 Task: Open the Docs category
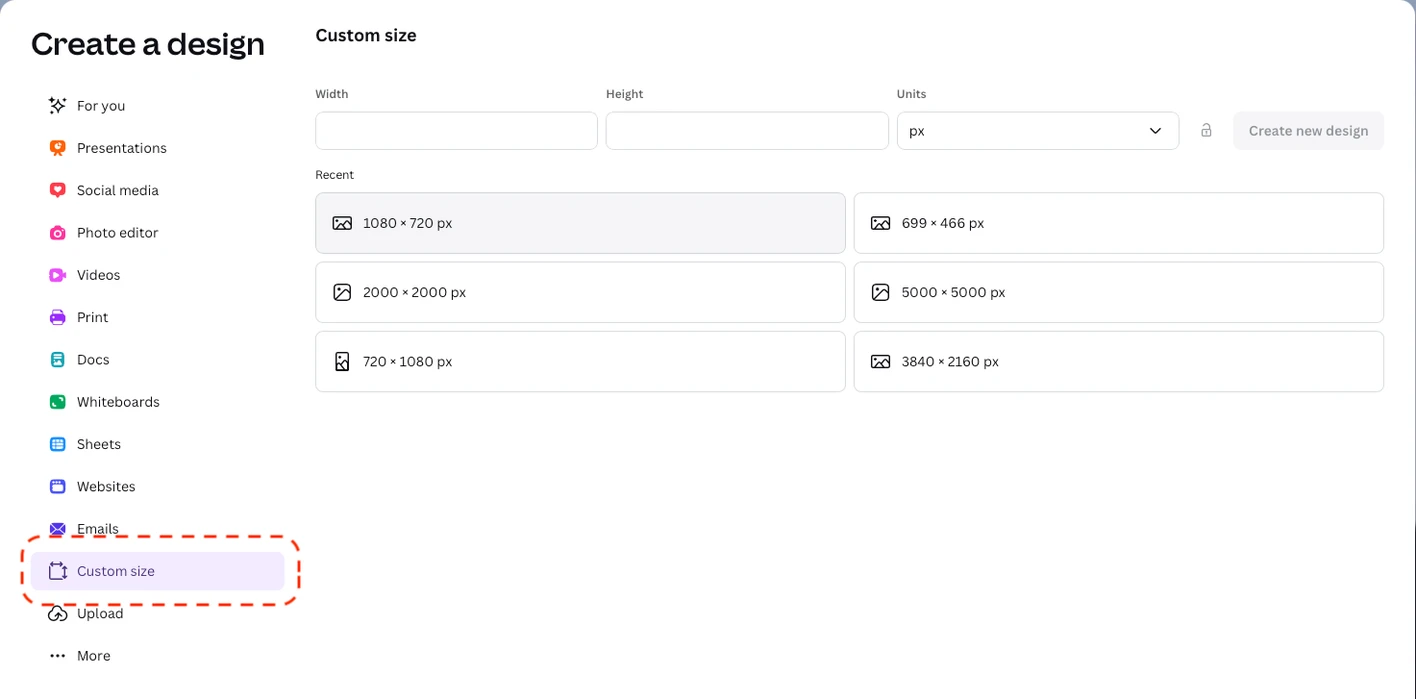[92, 360]
